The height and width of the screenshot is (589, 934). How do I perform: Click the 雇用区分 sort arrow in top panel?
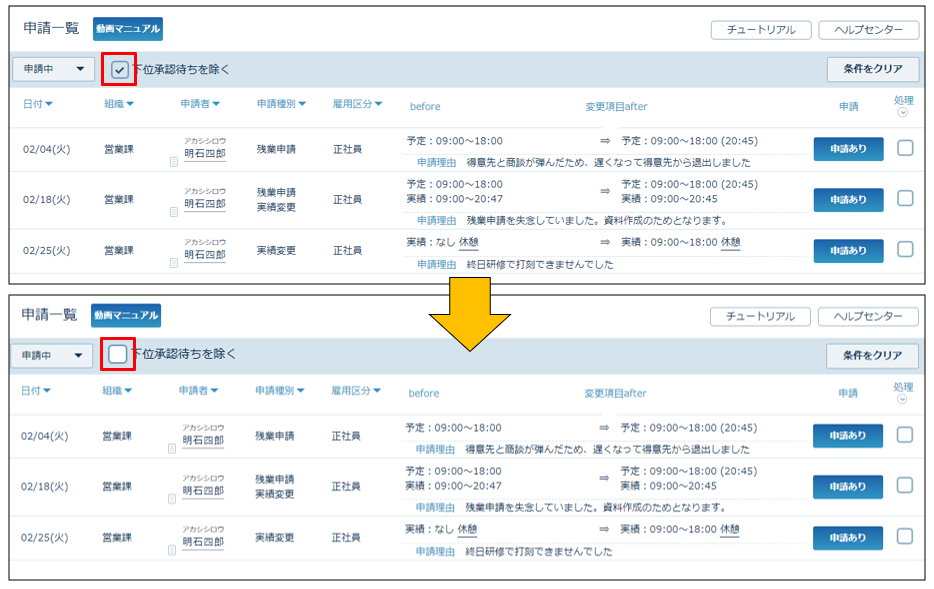tap(378, 104)
